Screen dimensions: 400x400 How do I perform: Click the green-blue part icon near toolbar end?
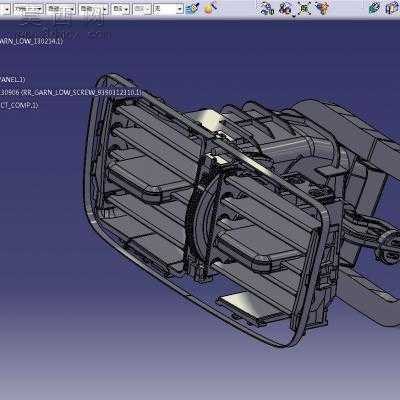pyautogui.click(x=375, y=8)
